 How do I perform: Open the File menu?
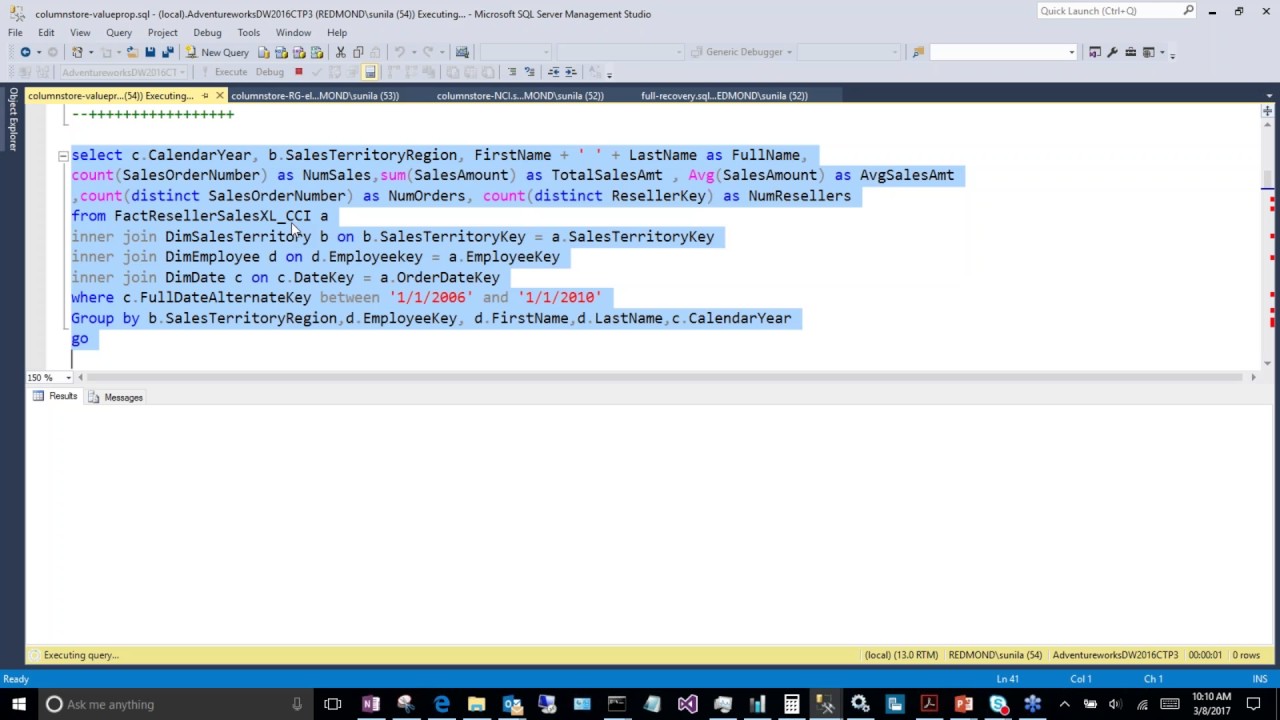[x=15, y=32]
